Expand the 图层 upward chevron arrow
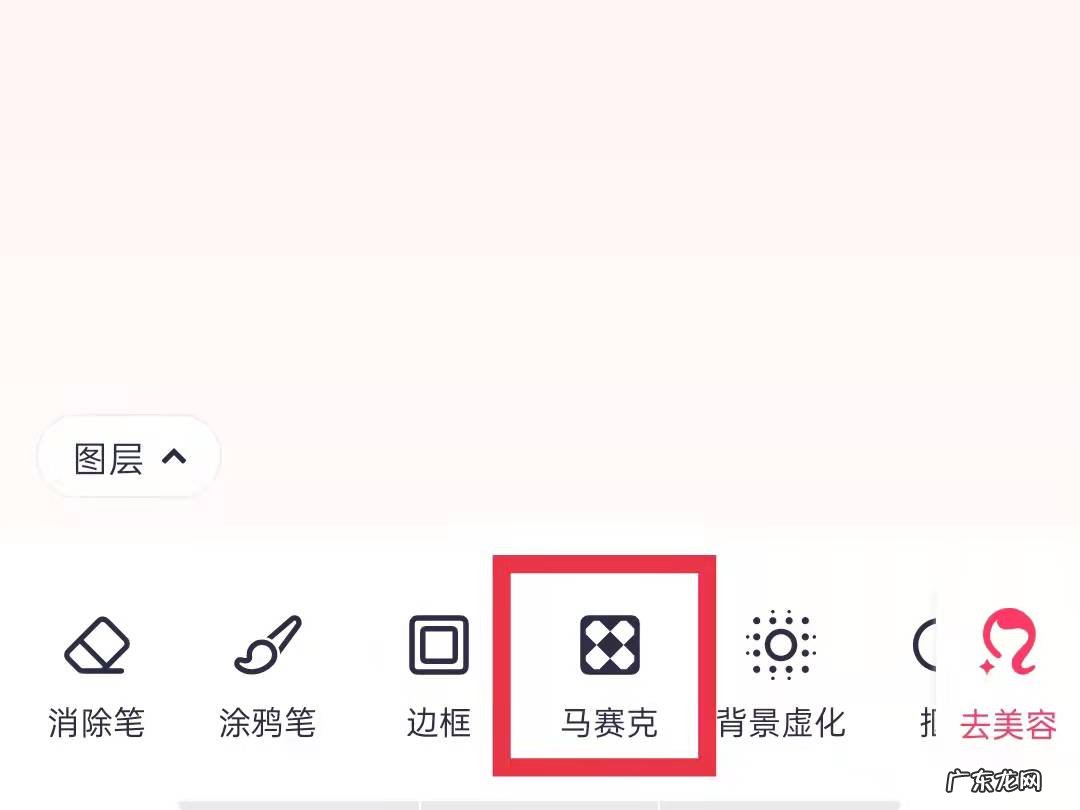1080x810 pixels. 174,457
